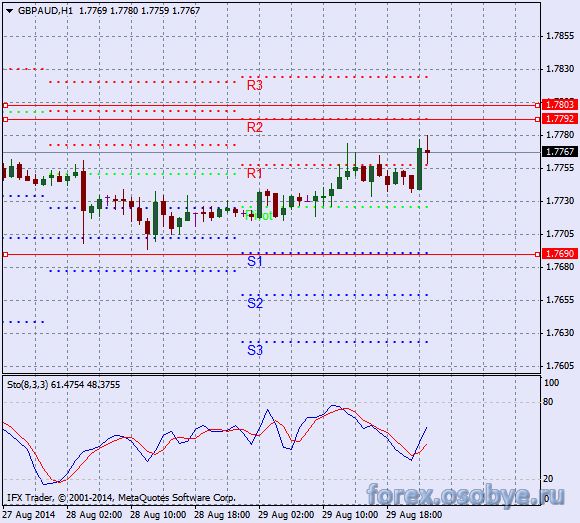580x523 pixels.
Task: Select the S1 support label
Action: pyautogui.click(x=254, y=262)
